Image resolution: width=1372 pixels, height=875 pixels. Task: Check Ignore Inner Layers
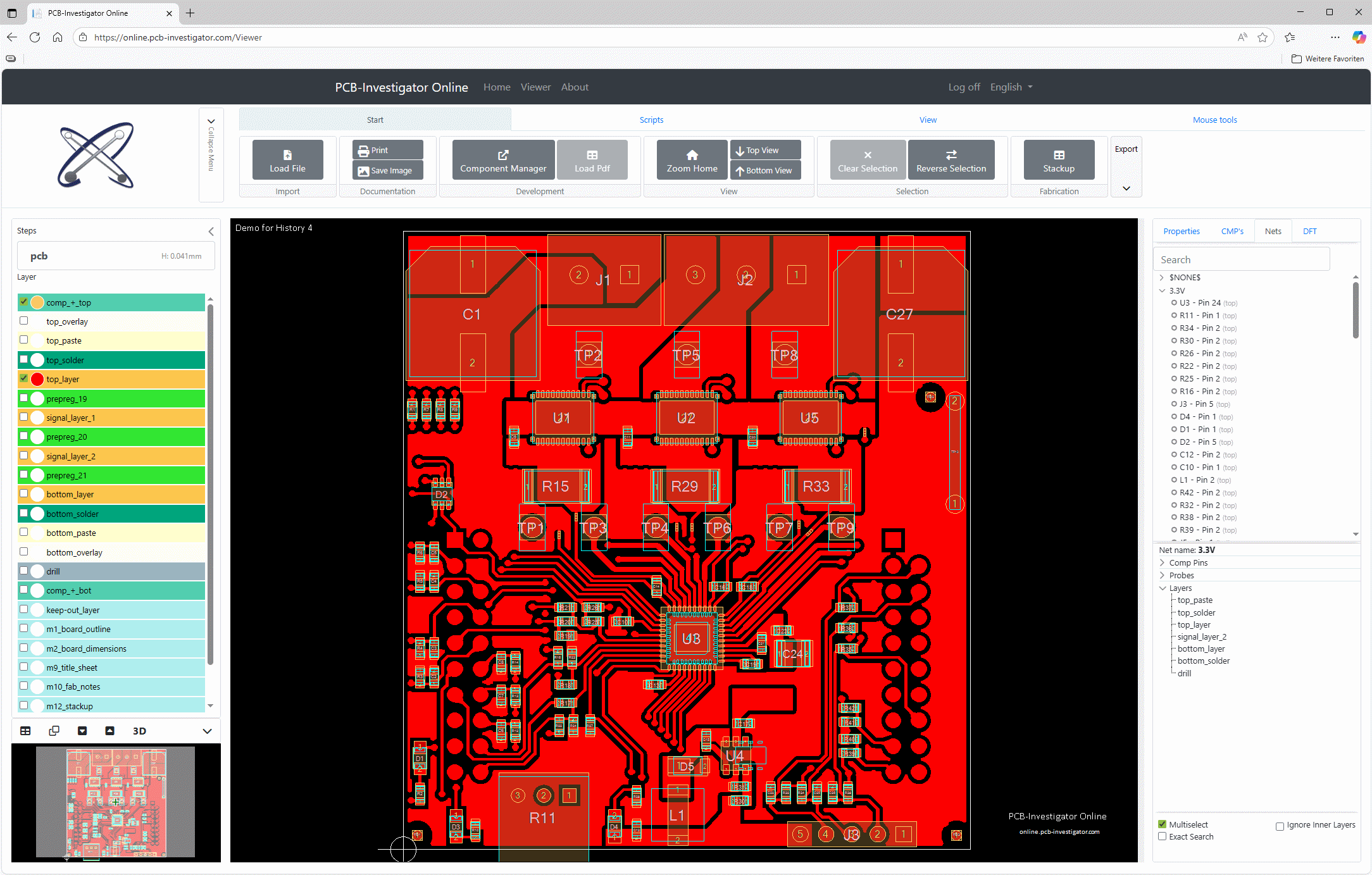coord(1280,825)
